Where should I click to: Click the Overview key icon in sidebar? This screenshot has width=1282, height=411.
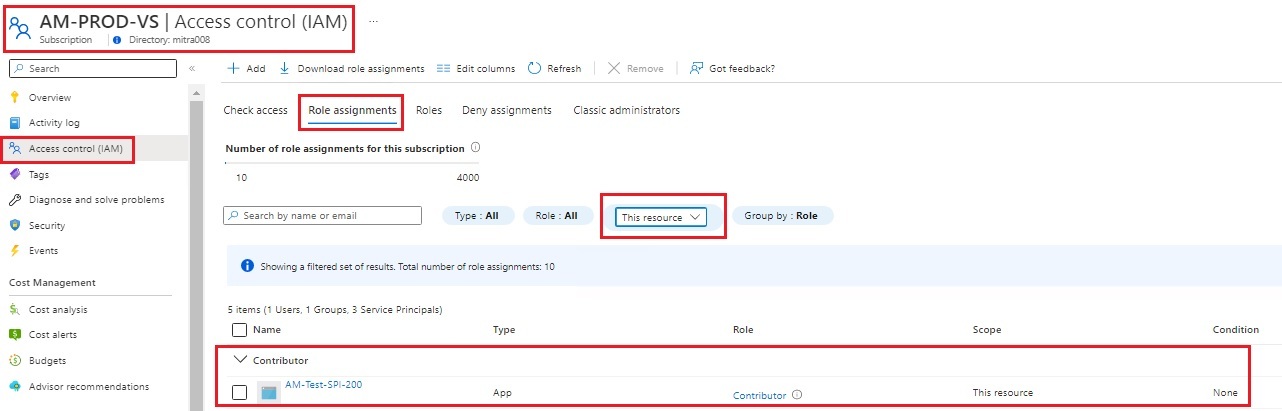14,97
